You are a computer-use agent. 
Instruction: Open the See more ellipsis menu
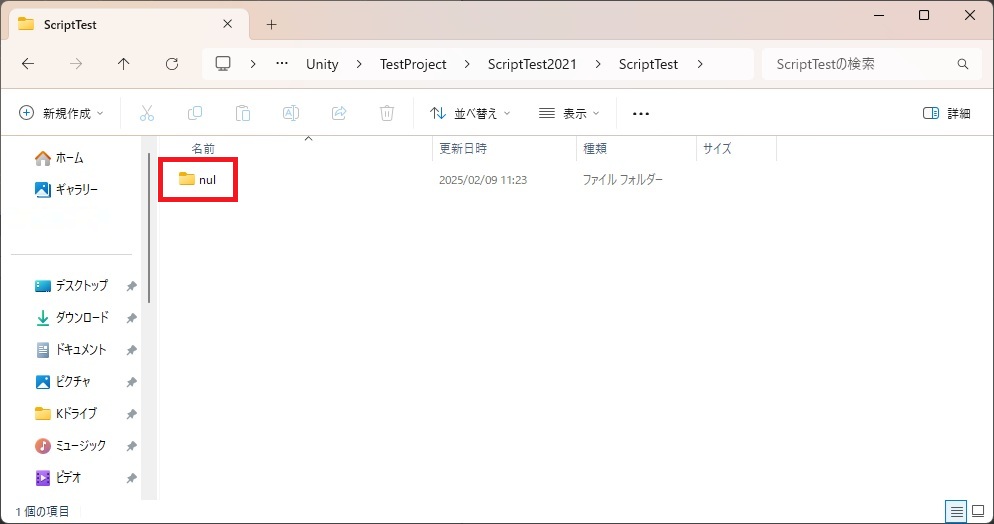click(641, 113)
